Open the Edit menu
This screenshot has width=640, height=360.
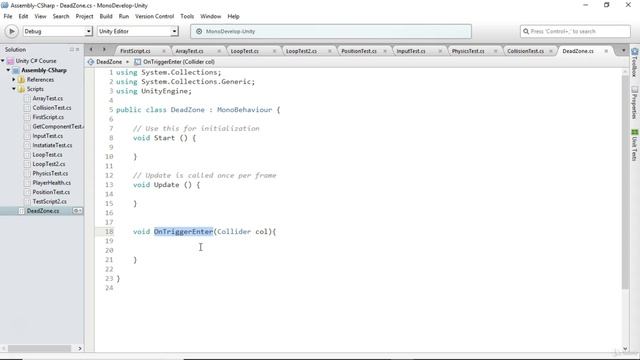[x=23, y=16]
